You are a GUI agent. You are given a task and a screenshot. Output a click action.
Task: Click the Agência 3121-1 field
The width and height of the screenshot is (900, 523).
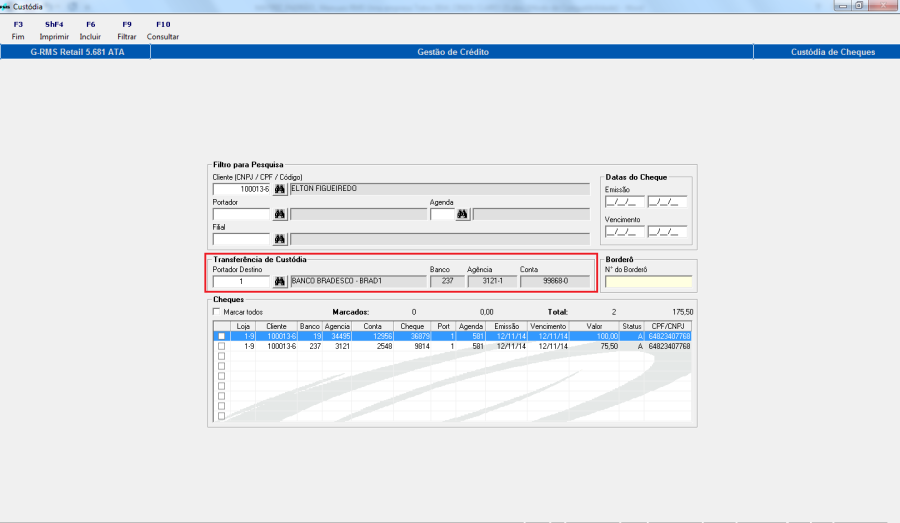(492, 281)
